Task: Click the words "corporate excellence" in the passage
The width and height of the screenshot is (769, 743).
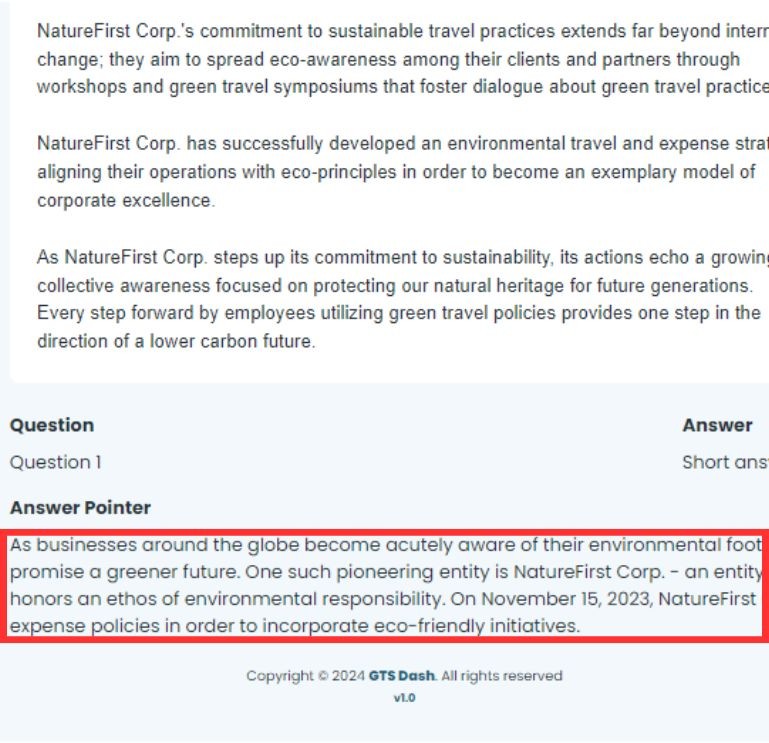Action: coord(126,200)
